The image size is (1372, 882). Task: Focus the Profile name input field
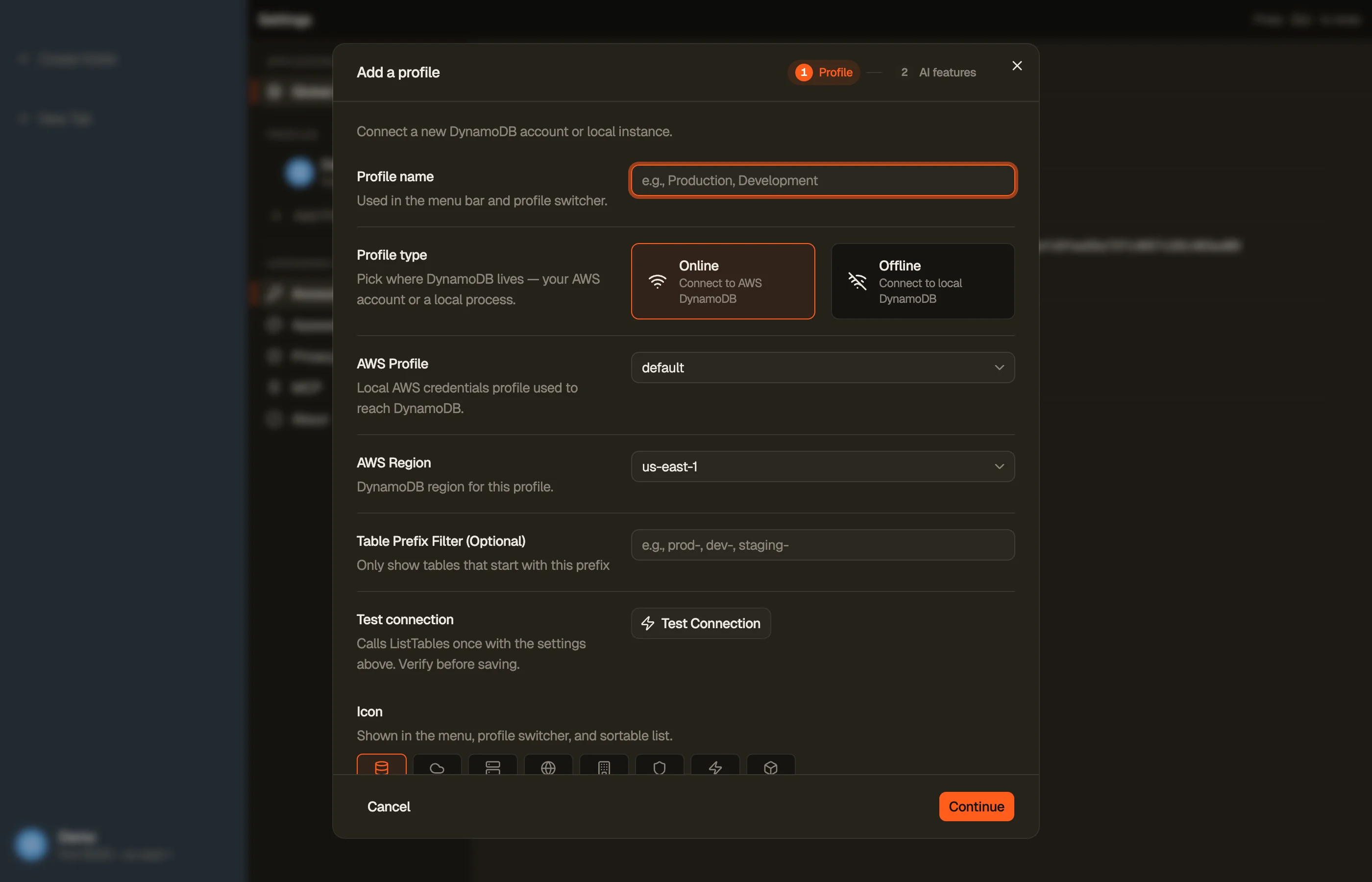pos(822,180)
